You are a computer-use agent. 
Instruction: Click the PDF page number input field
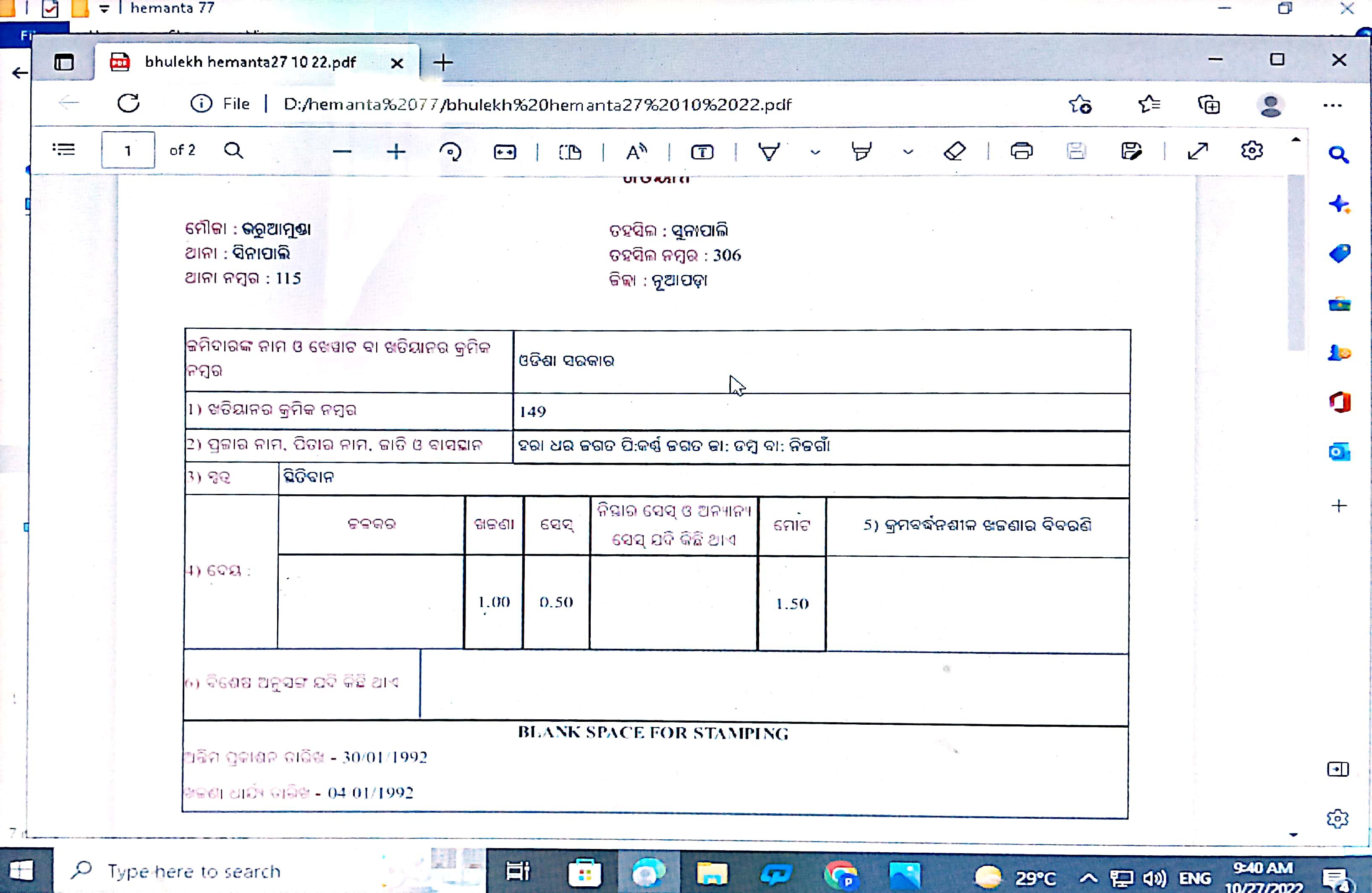[x=128, y=150]
